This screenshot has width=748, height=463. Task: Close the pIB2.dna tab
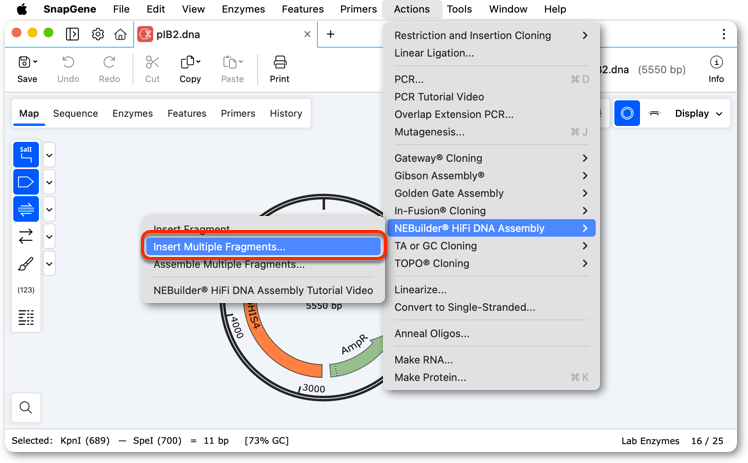[x=307, y=34]
